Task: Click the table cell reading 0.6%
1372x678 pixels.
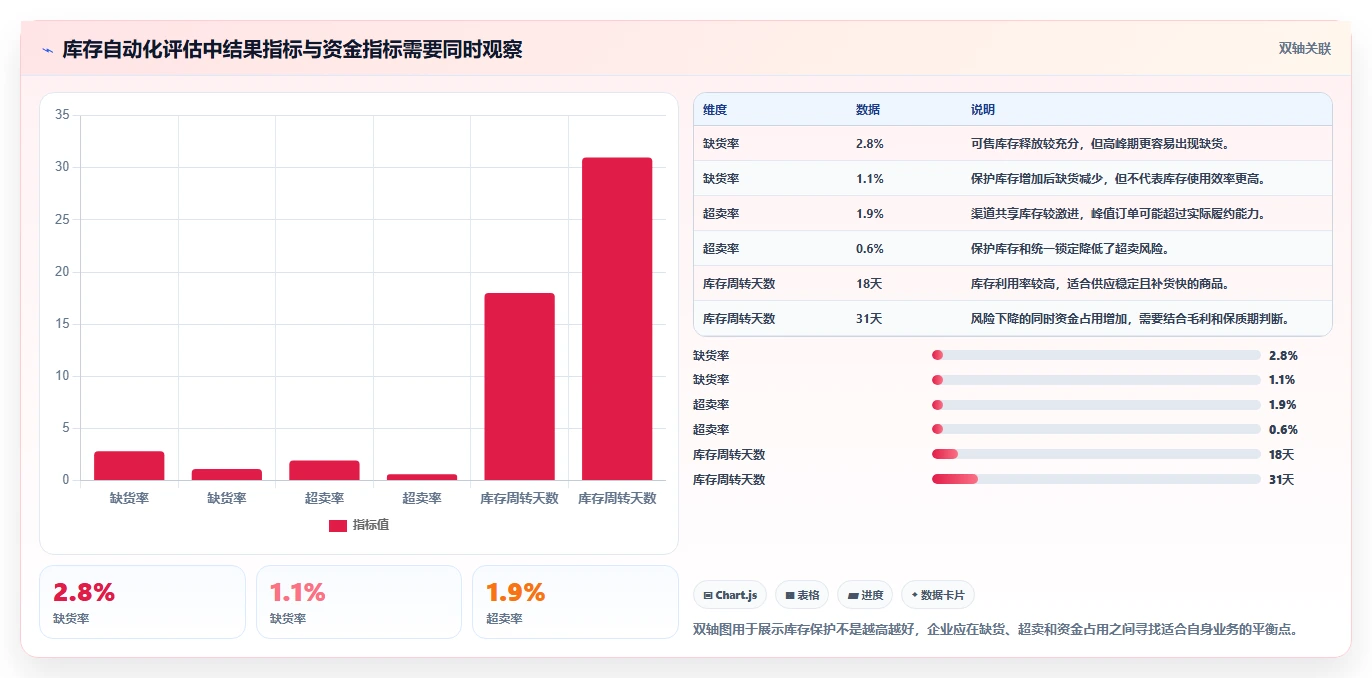Action: click(870, 249)
